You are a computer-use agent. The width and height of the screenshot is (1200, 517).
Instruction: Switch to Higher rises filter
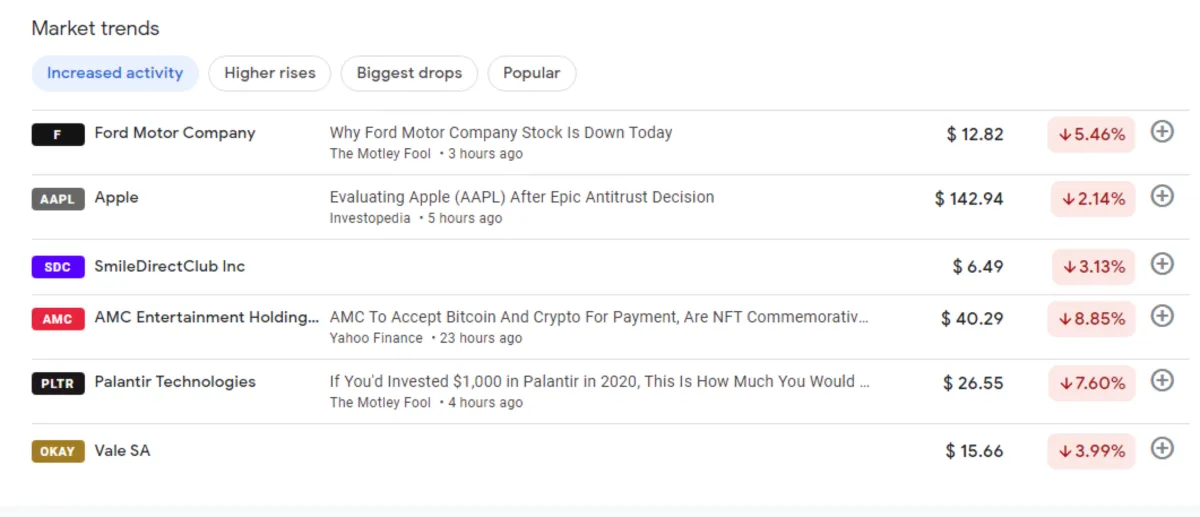(270, 73)
